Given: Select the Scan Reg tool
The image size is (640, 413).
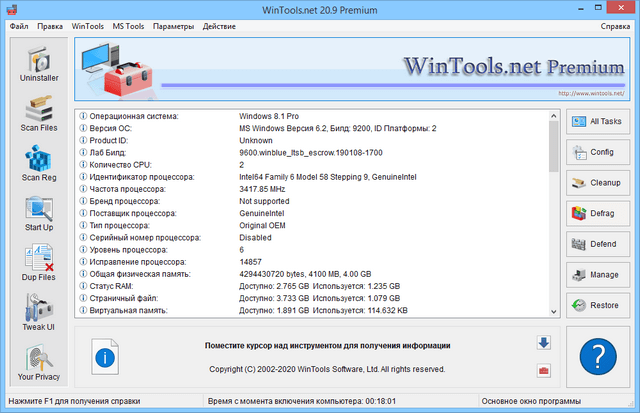Looking at the screenshot, I should [39, 163].
